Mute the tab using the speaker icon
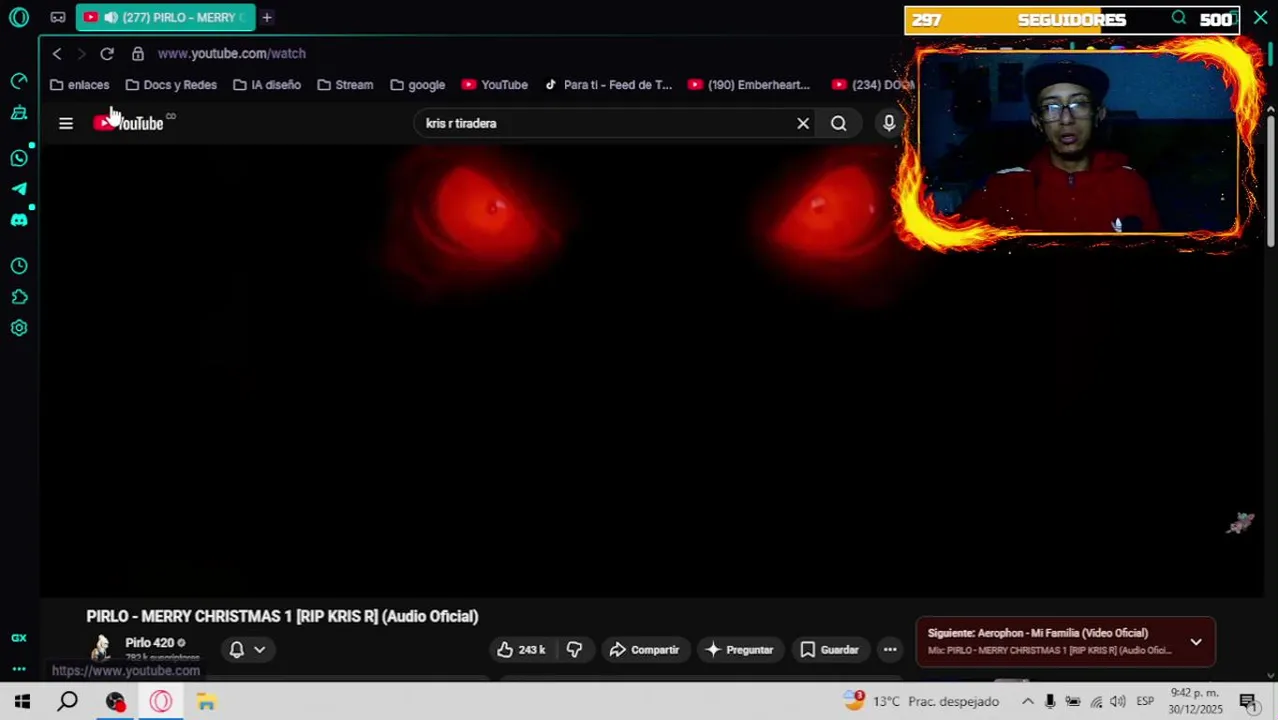Screen dimensions: 1278x720 coord(111,17)
